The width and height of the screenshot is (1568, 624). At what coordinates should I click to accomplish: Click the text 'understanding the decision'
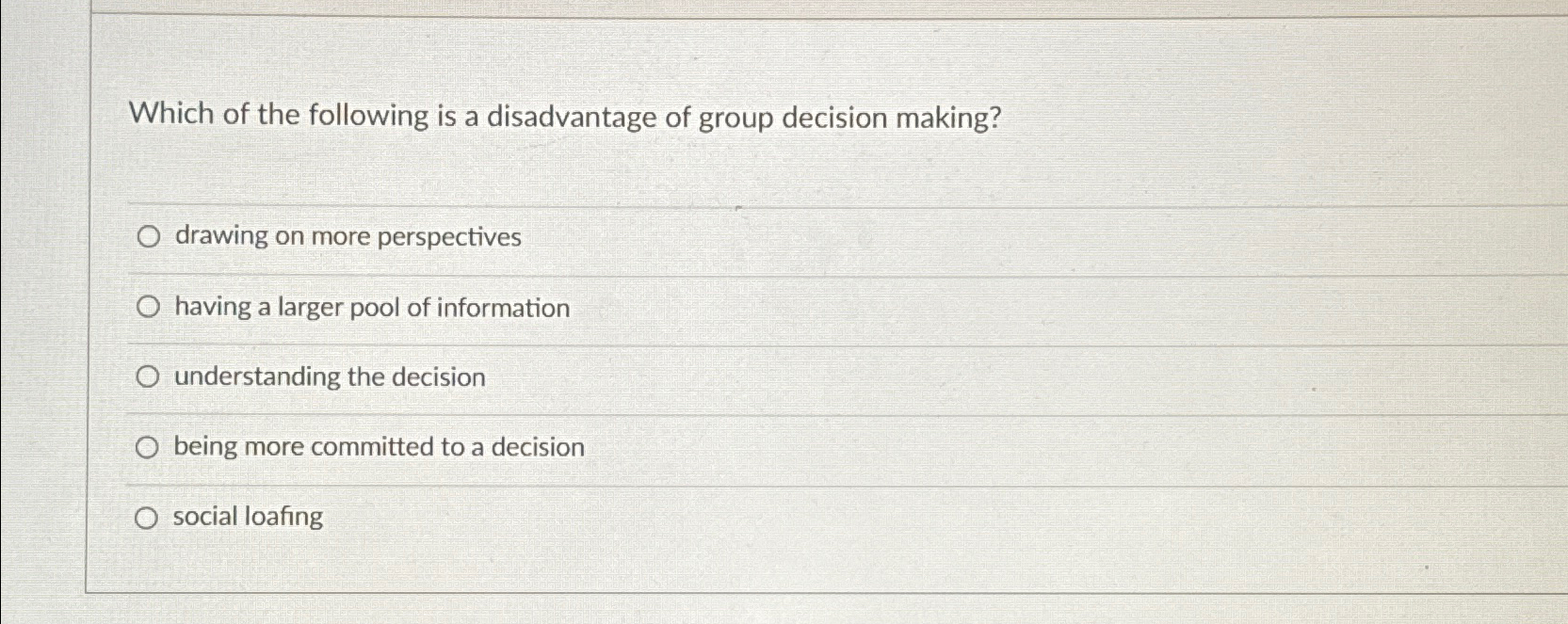(328, 376)
